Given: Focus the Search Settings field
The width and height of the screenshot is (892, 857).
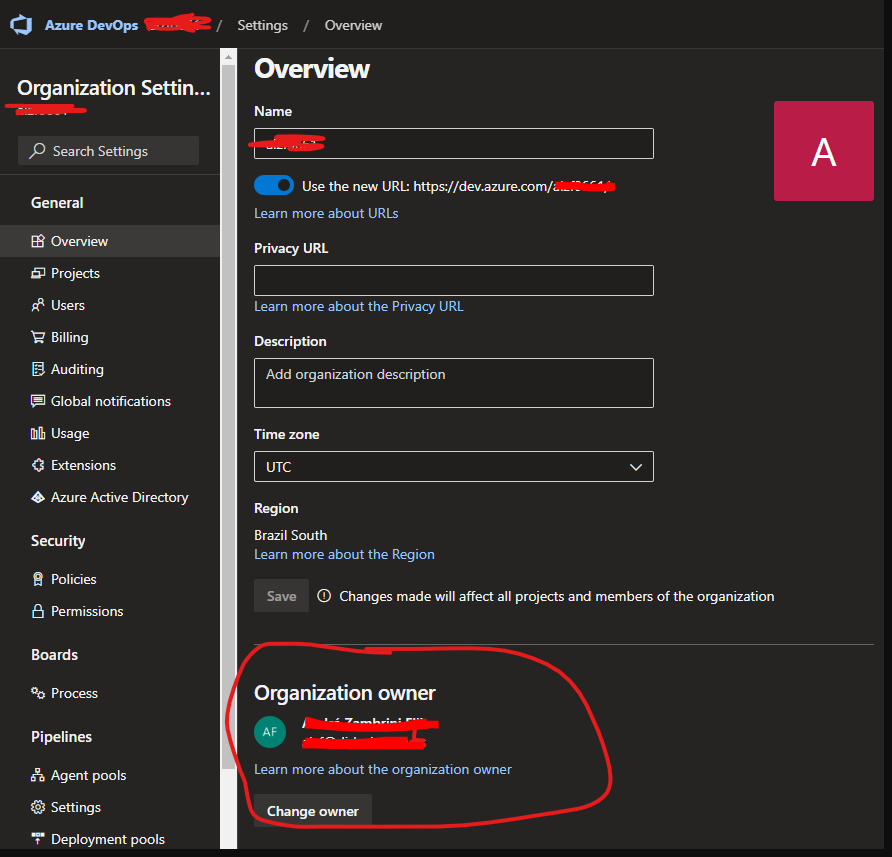Looking at the screenshot, I should point(109,151).
